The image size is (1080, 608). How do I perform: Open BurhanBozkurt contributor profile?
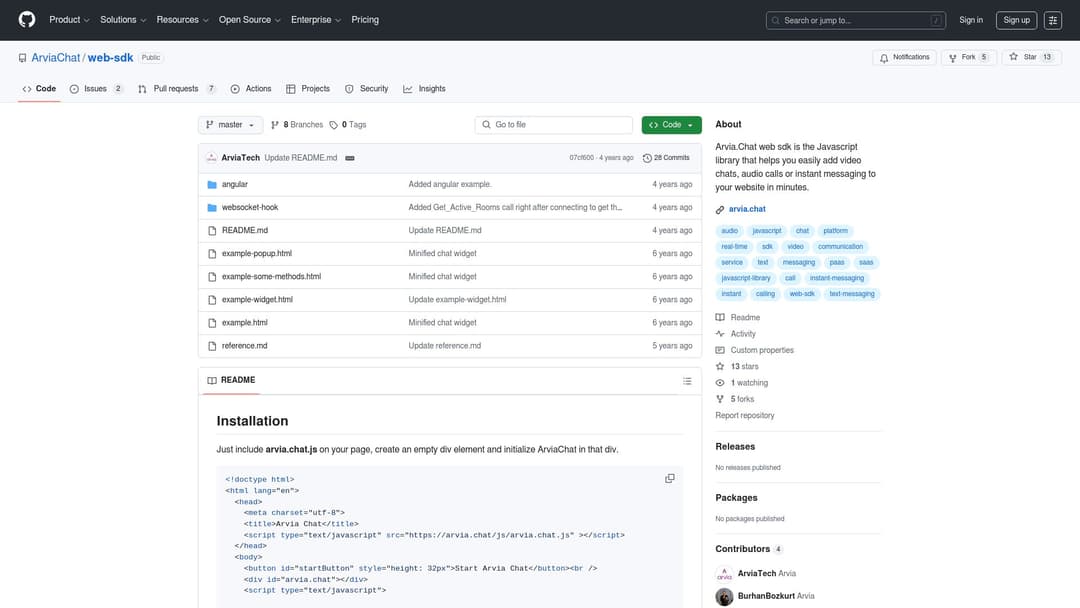coord(766,596)
